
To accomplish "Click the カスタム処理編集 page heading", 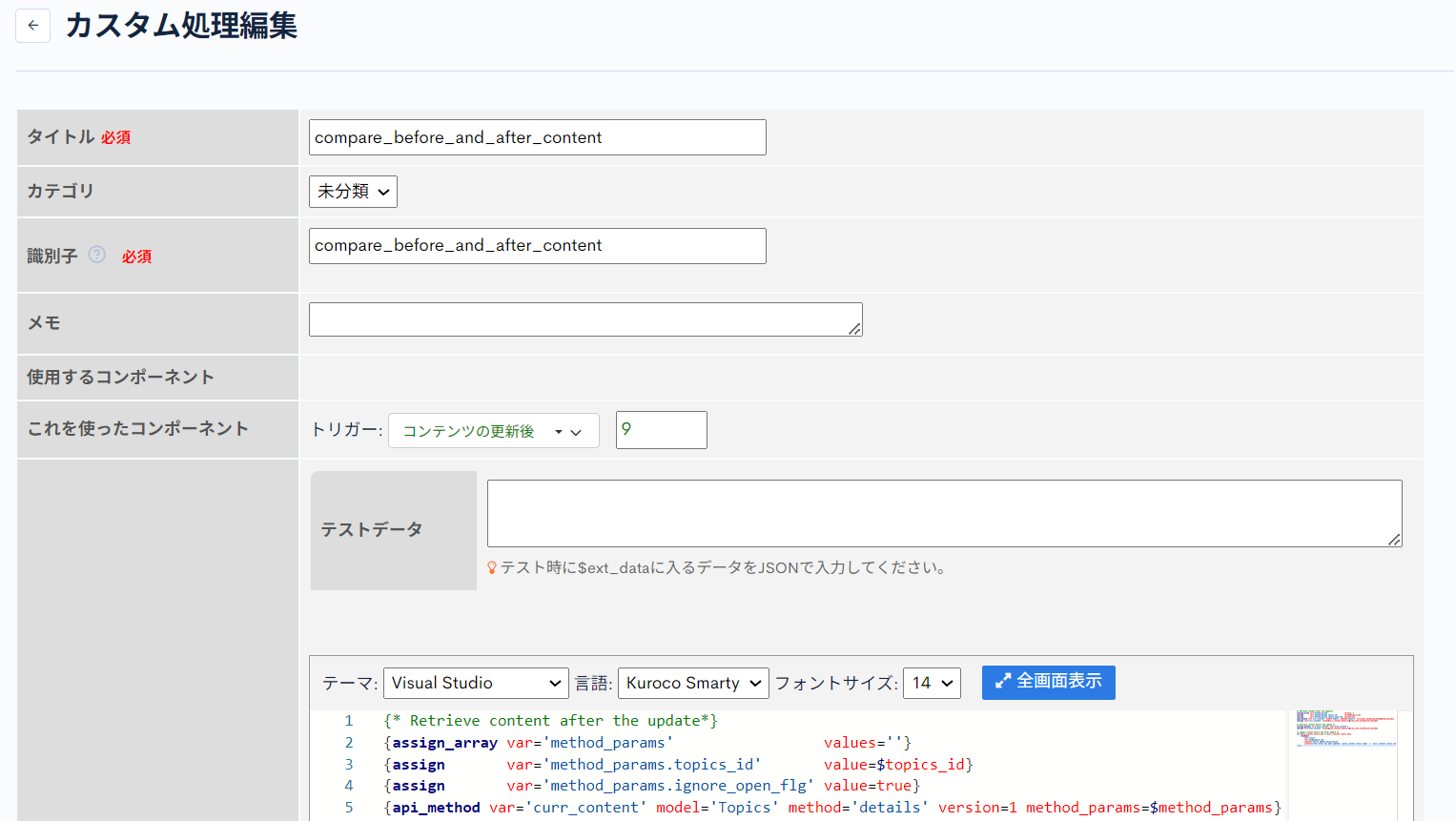I will coord(181,26).
